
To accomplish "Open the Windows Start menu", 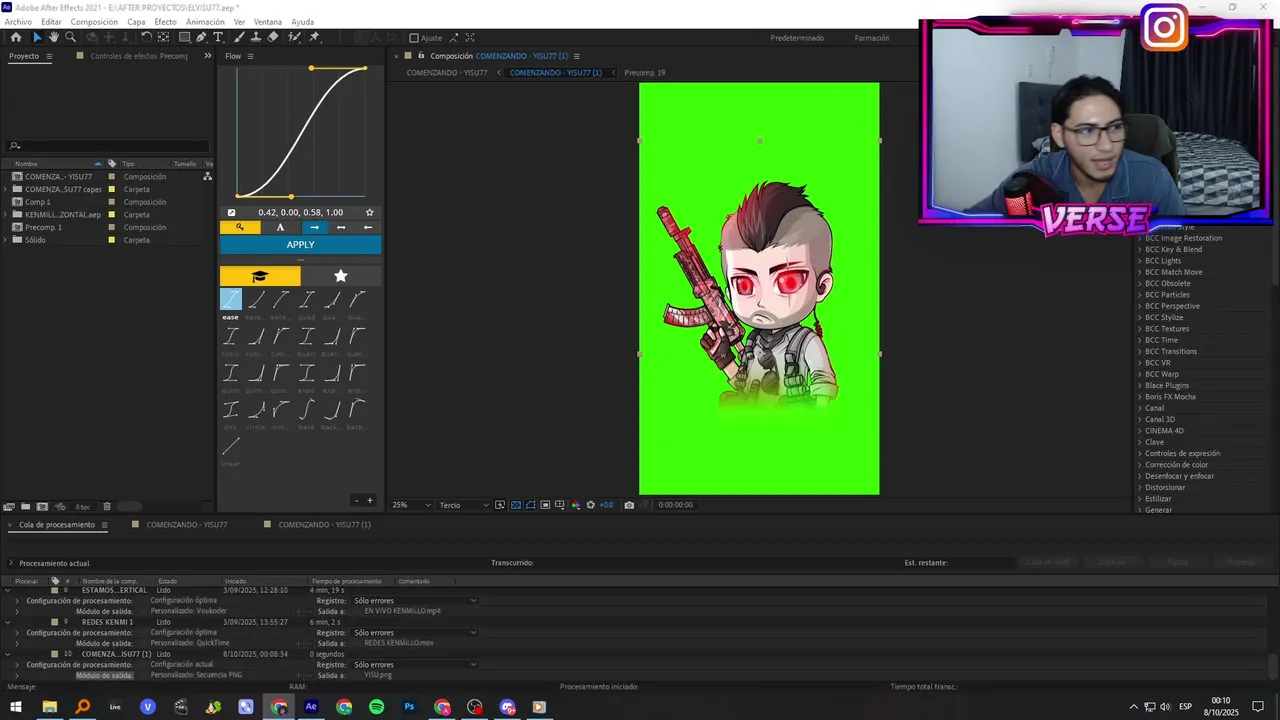I will pos(16,707).
